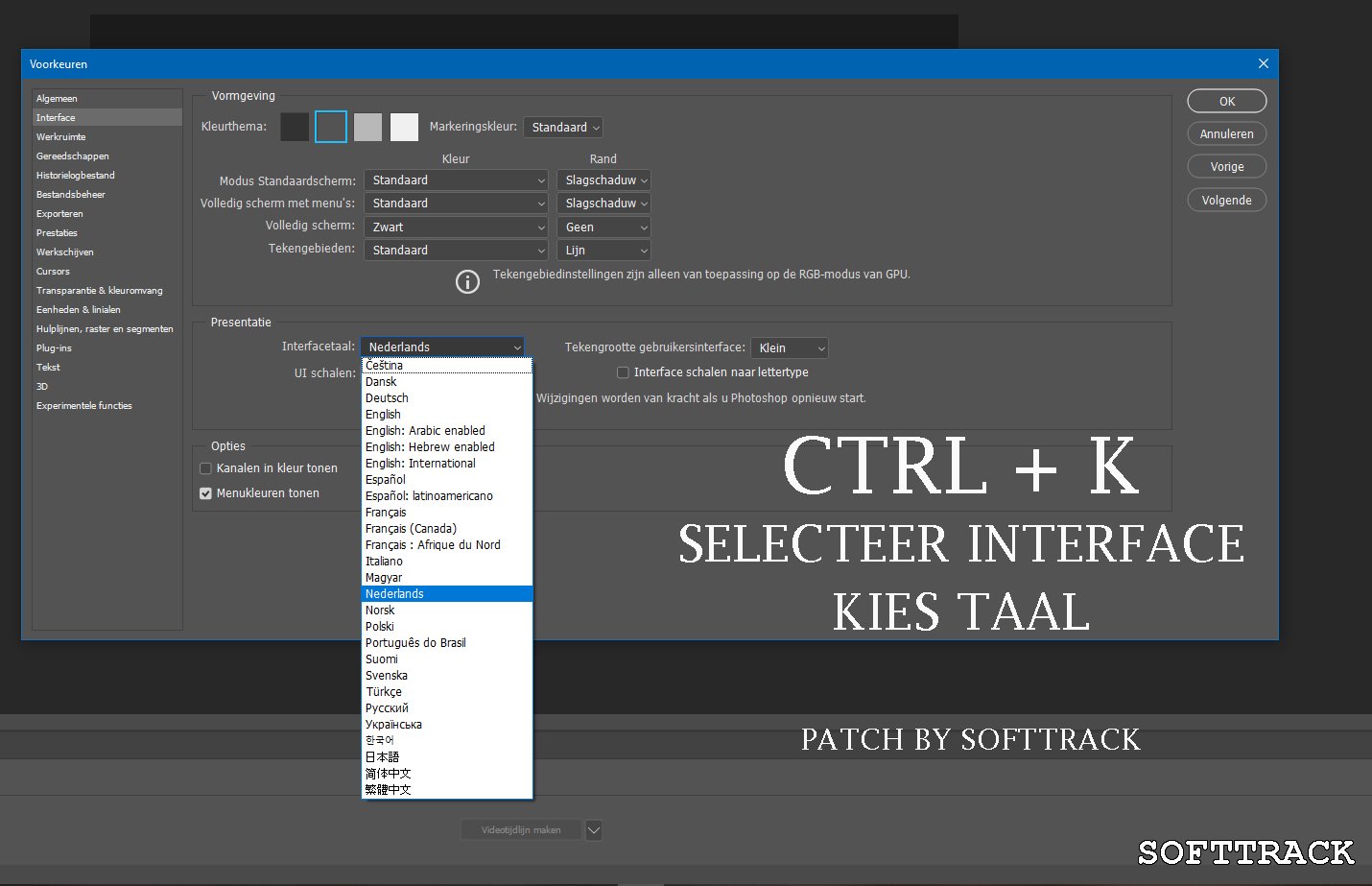Open Tekengebieden Lijn border dropdown
The height and width of the screenshot is (886, 1372).
point(603,251)
